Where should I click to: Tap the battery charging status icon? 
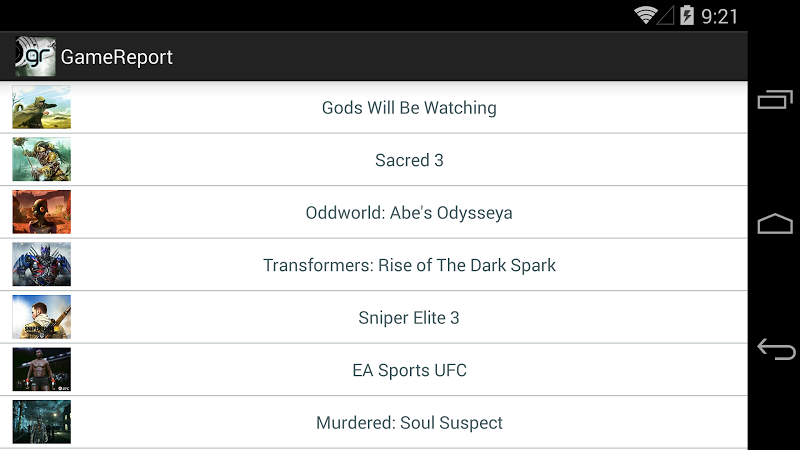coord(687,15)
